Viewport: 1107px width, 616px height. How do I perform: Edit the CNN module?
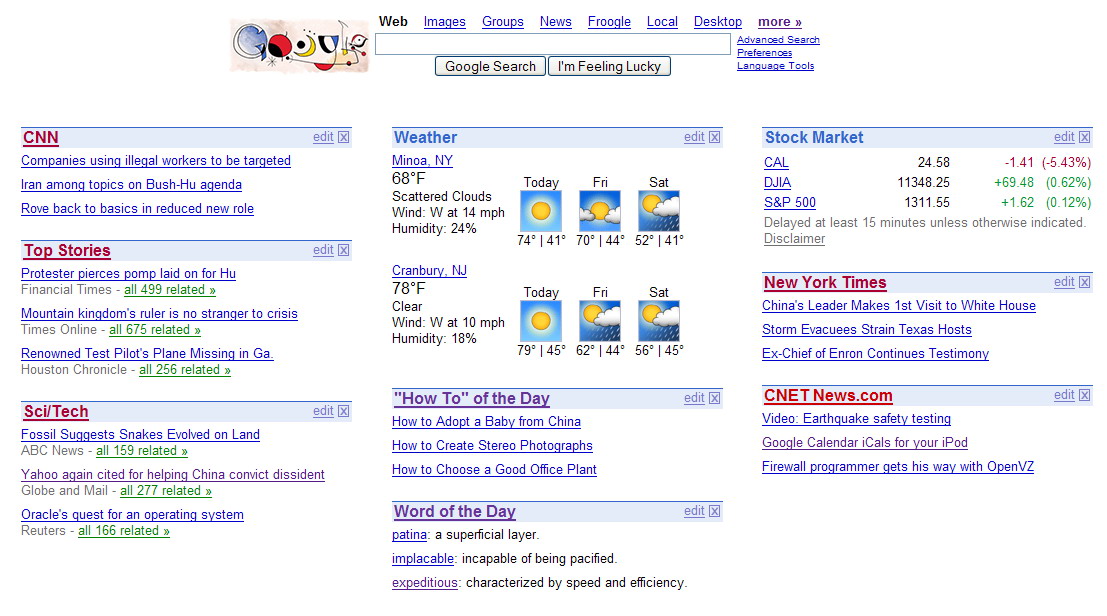click(323, 137)
